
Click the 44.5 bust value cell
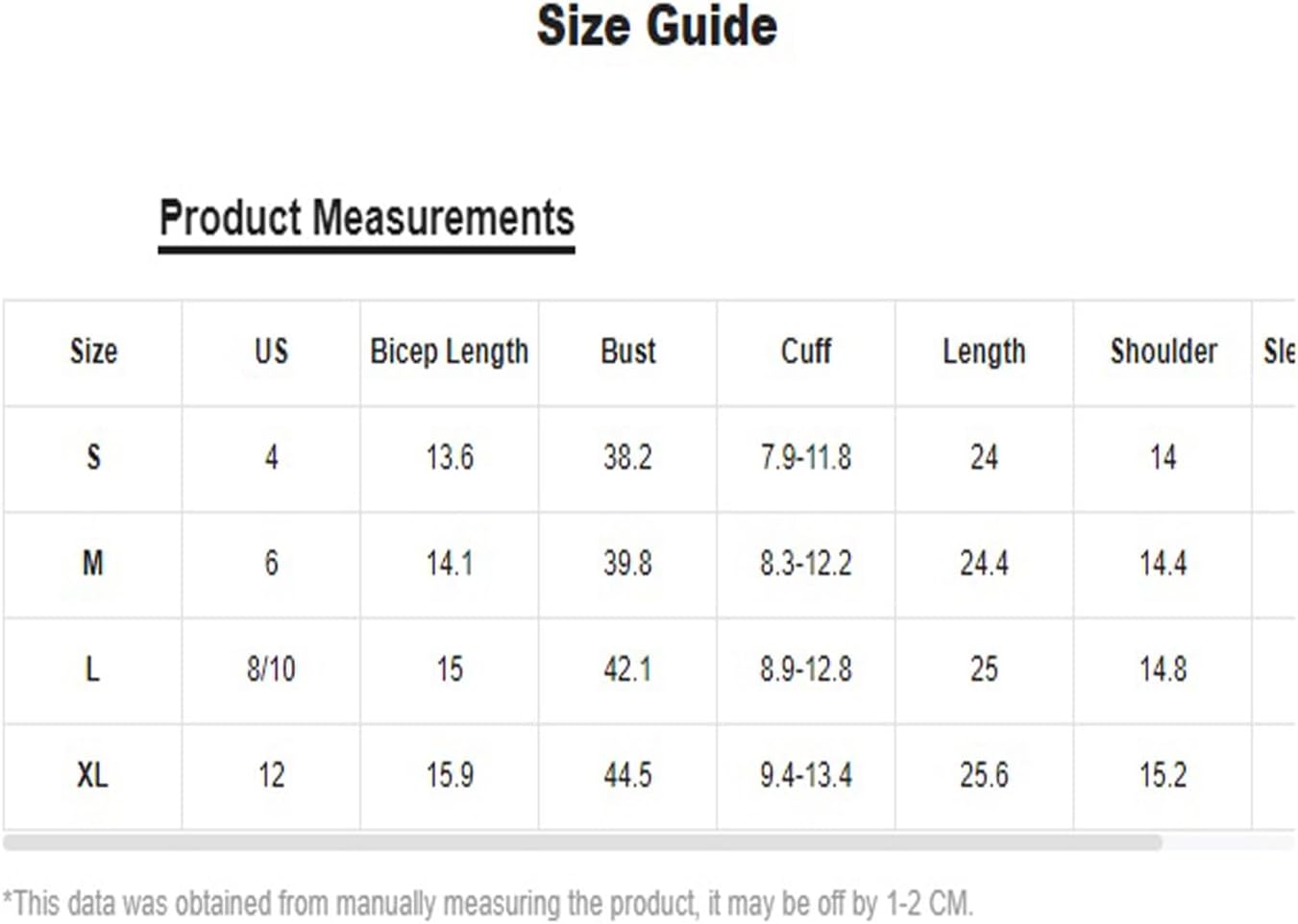[x=628, y=774]
